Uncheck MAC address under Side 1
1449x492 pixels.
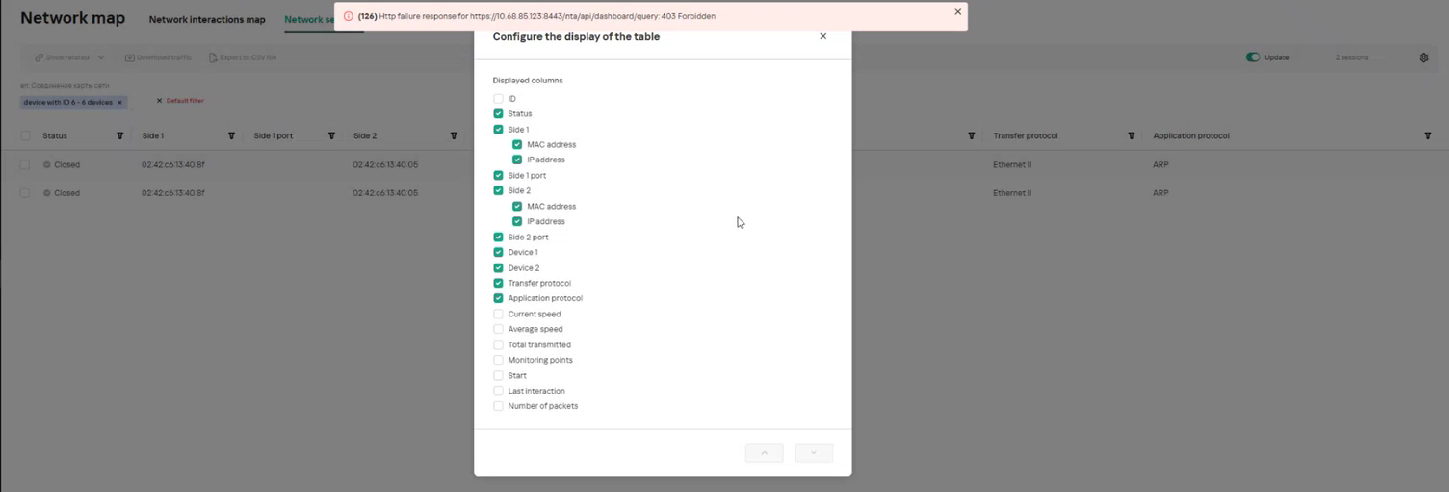tap(517, 145)
